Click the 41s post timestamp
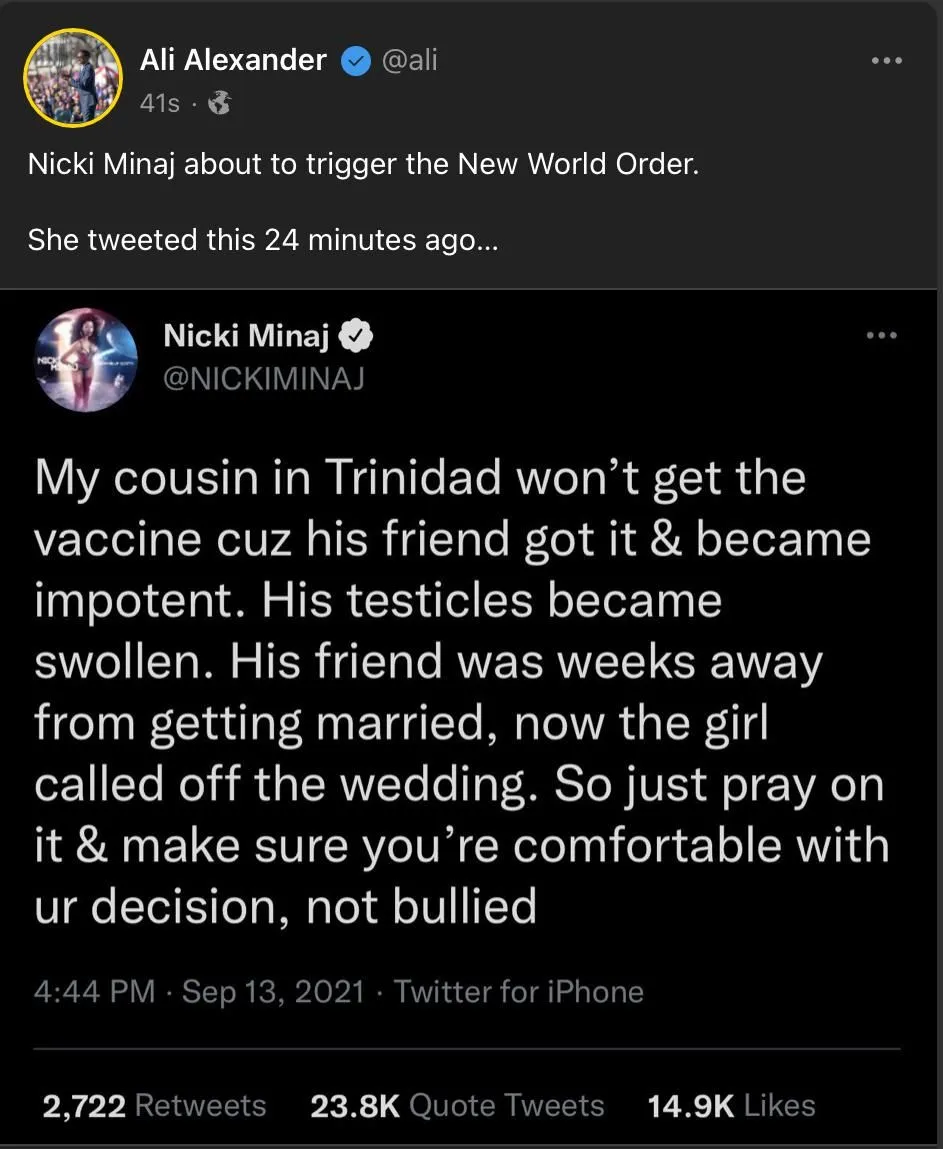Image resolution: width=943 pixels, height=1149 pixels. coord(160,102)
